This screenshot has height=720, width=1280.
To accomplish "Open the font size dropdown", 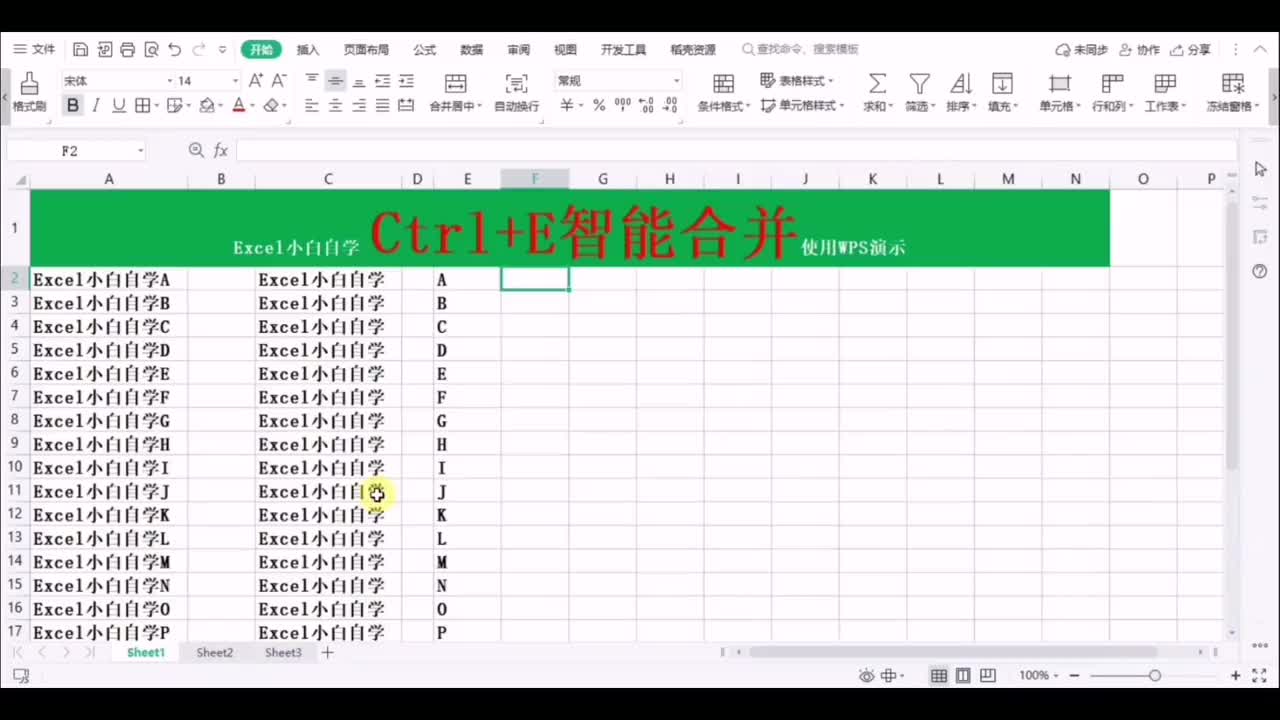I will 232,80.
